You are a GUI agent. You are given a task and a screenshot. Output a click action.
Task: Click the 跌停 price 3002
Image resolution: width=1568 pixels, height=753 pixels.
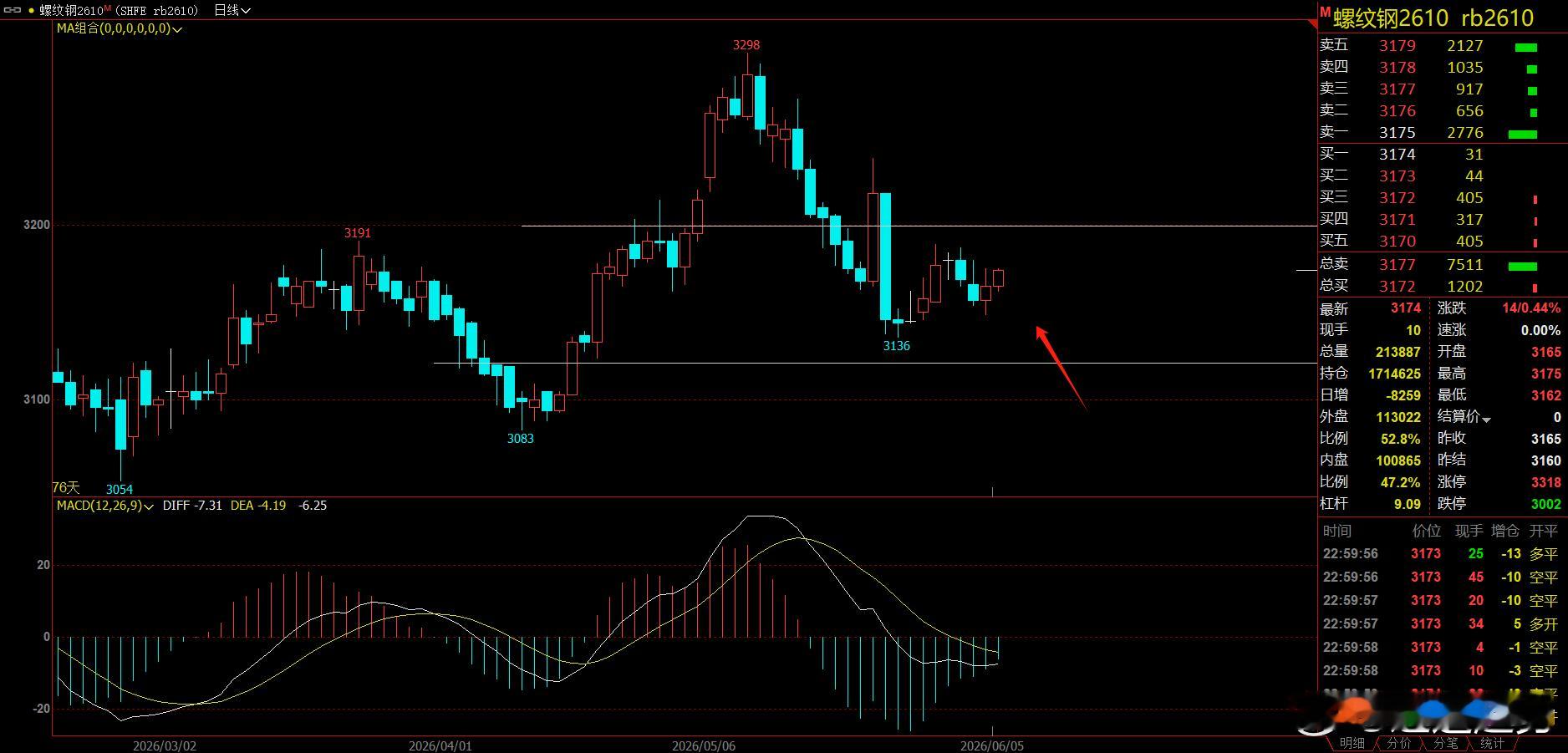1546,504
